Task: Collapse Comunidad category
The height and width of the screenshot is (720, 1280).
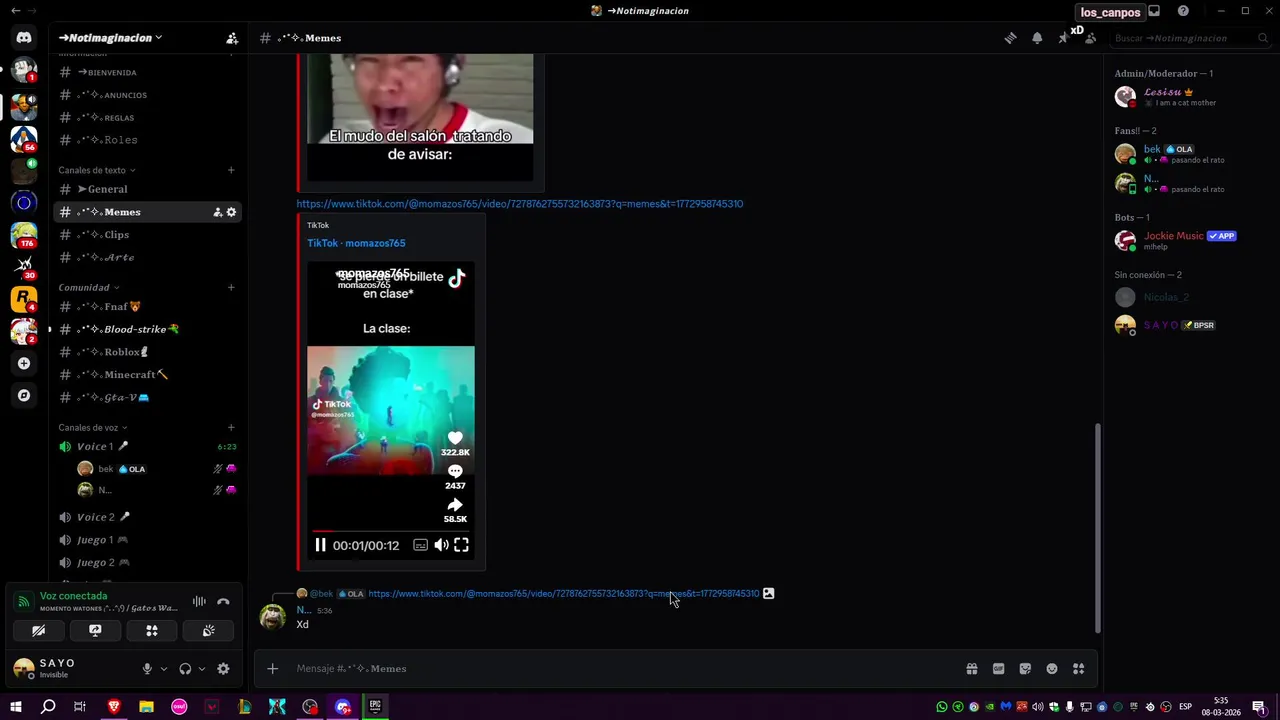Action: (x=87, y=287)
